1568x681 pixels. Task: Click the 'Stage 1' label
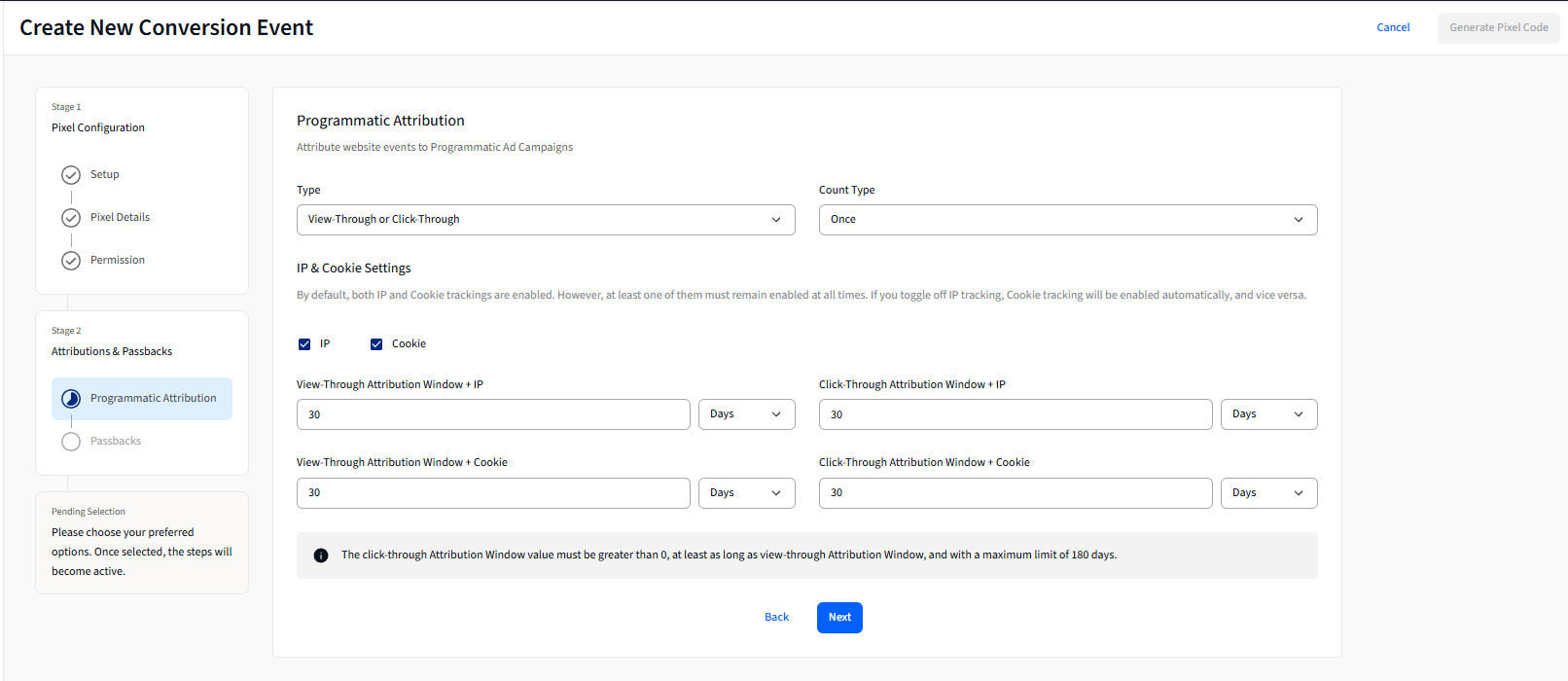pos(66,107)
